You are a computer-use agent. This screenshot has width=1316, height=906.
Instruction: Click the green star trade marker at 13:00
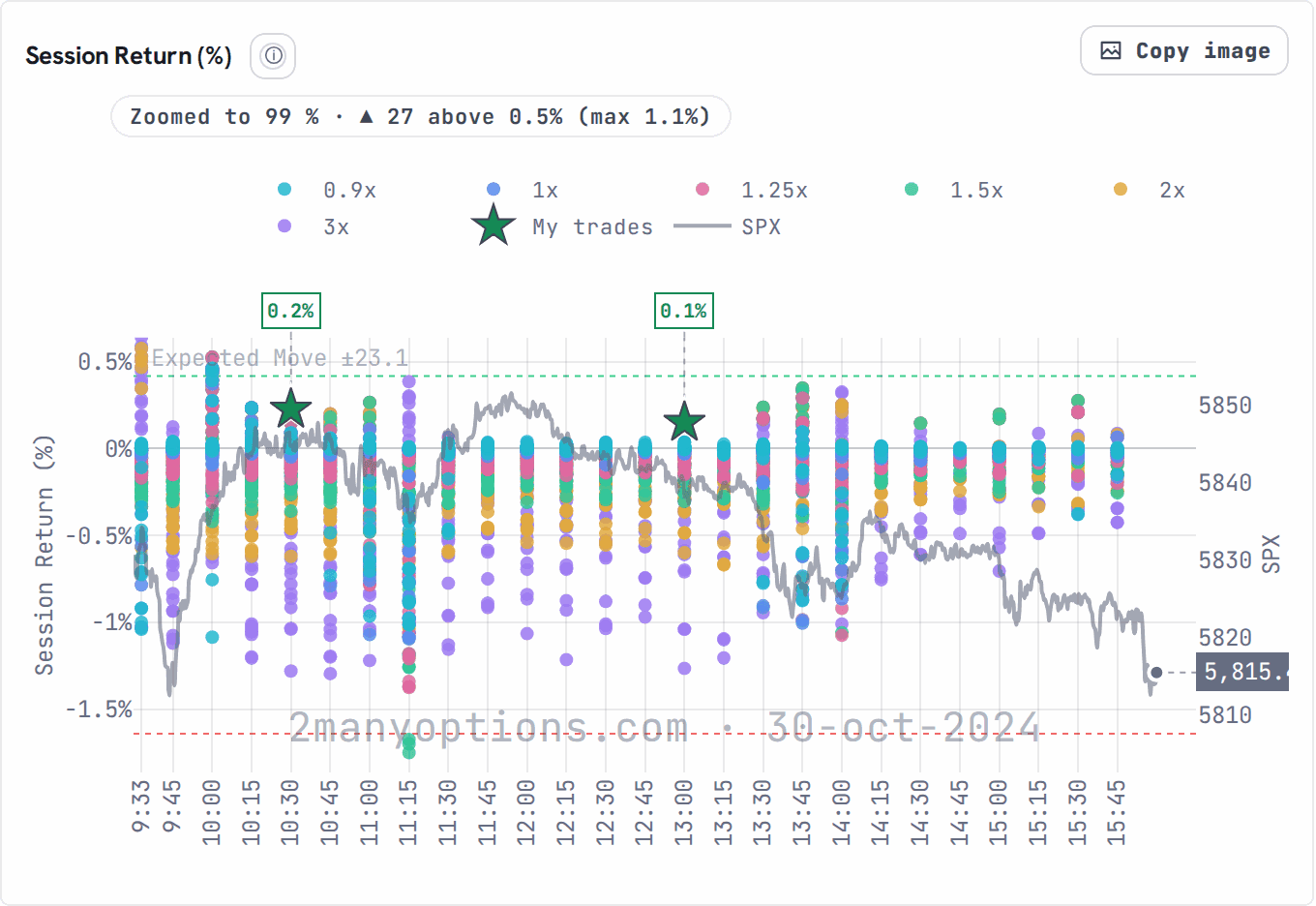[684, 422]
